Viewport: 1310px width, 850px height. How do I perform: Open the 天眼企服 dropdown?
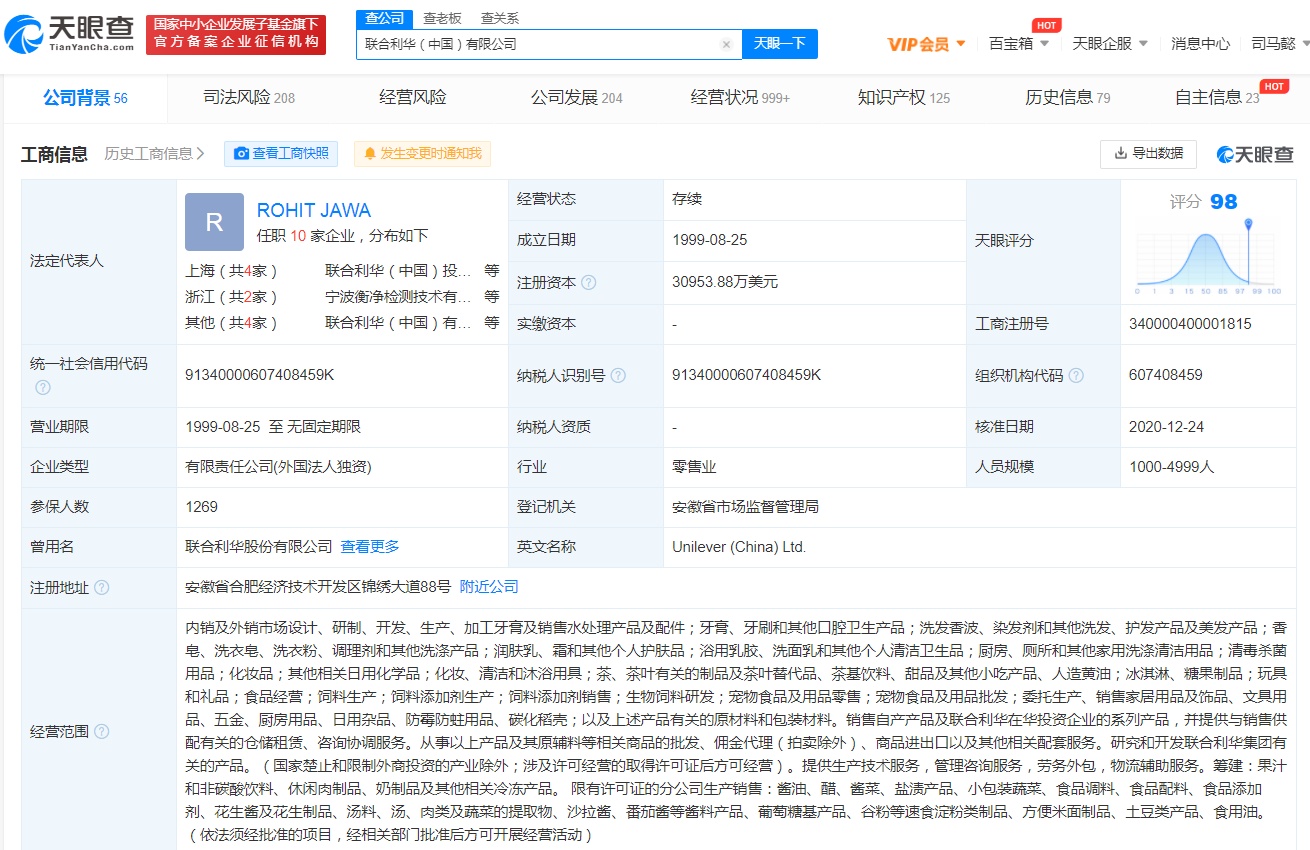point(1110,43)
